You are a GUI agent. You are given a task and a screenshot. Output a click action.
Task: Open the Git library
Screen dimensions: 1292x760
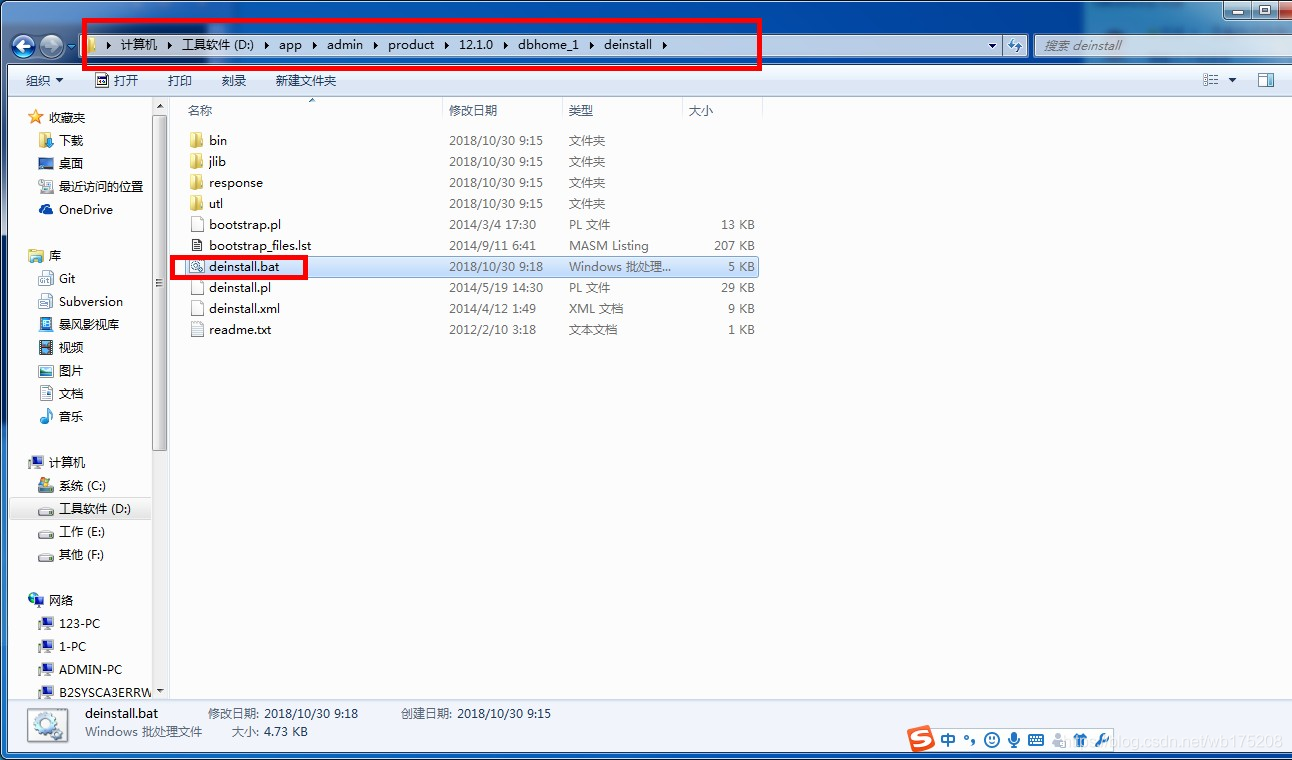click(67, 278)
